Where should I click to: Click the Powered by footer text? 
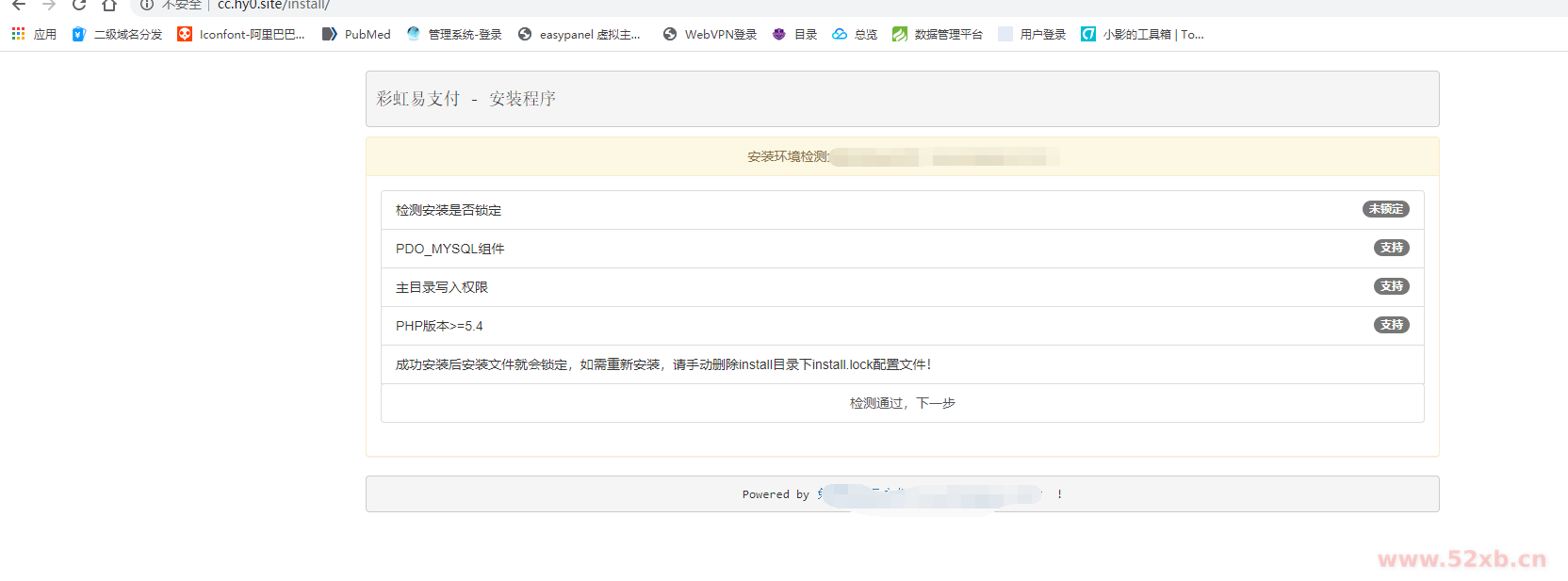776,494
